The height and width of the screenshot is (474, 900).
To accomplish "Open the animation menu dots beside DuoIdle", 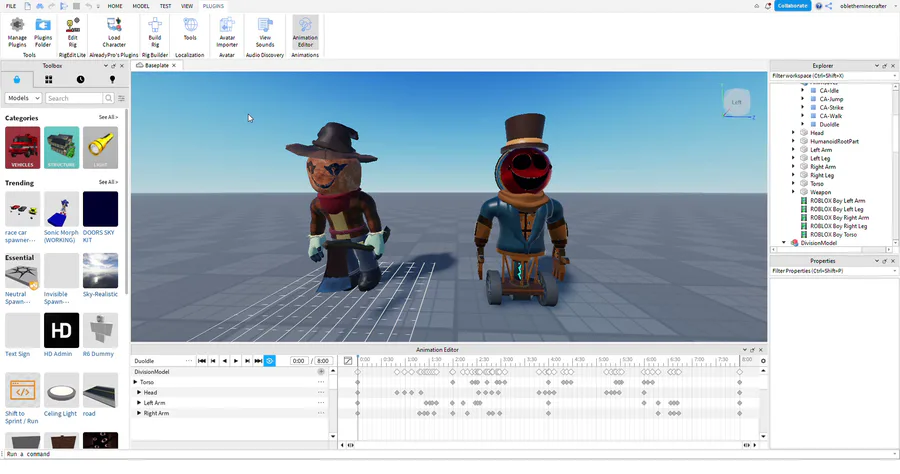I will click(x=188, y=360).
